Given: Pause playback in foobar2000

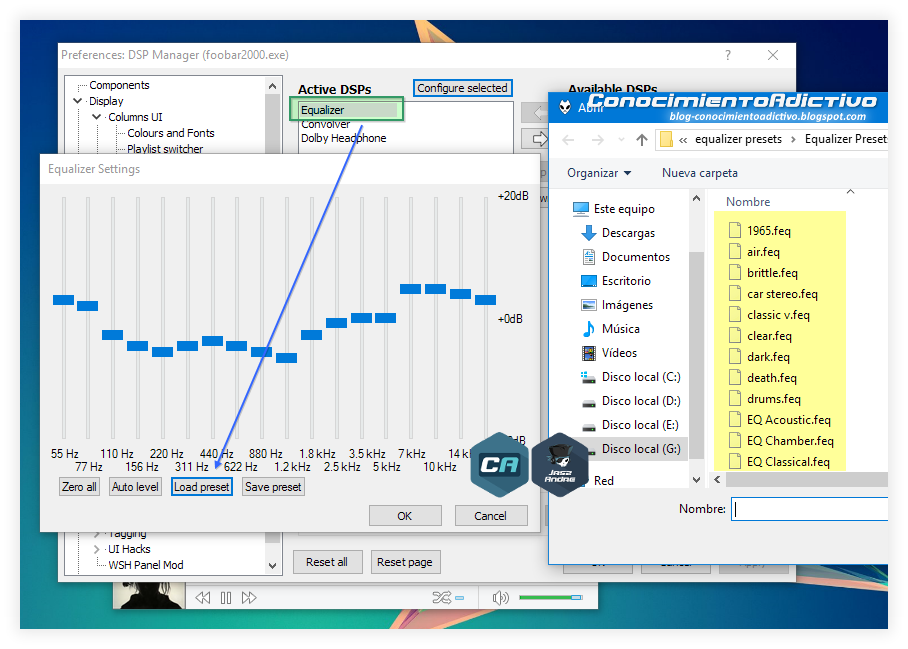Looking at the screenshot, I should [225, 597].
